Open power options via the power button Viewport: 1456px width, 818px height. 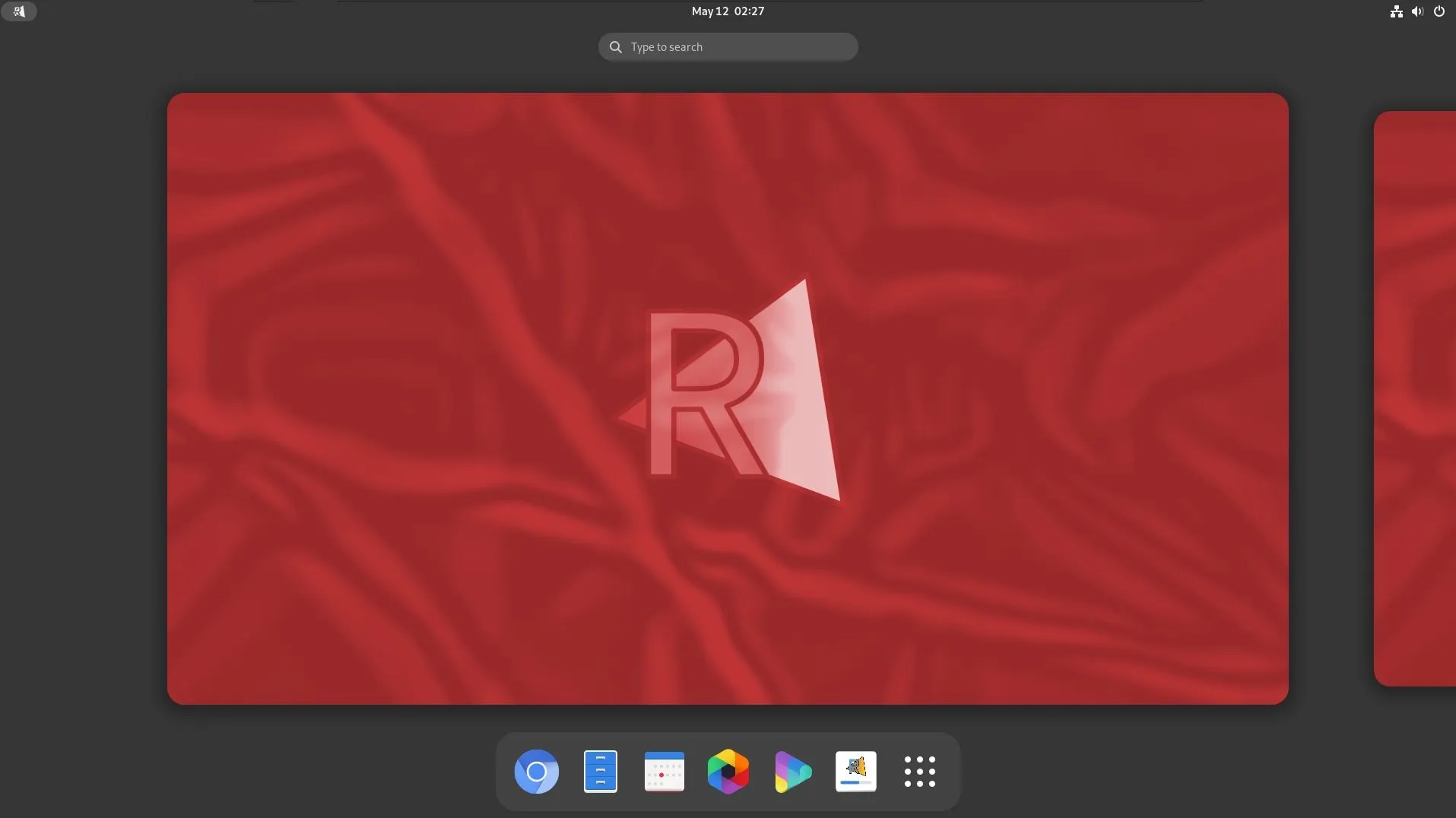tap(1439, 11)
